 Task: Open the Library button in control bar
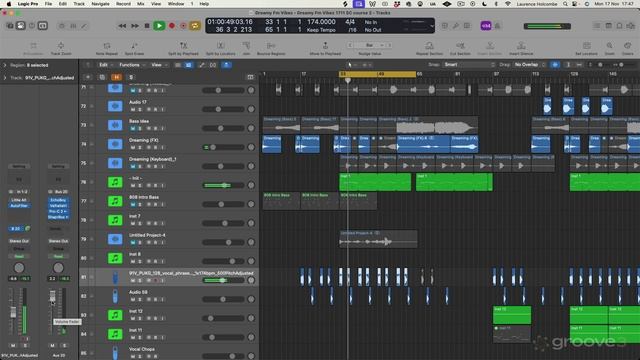point(10,26)
